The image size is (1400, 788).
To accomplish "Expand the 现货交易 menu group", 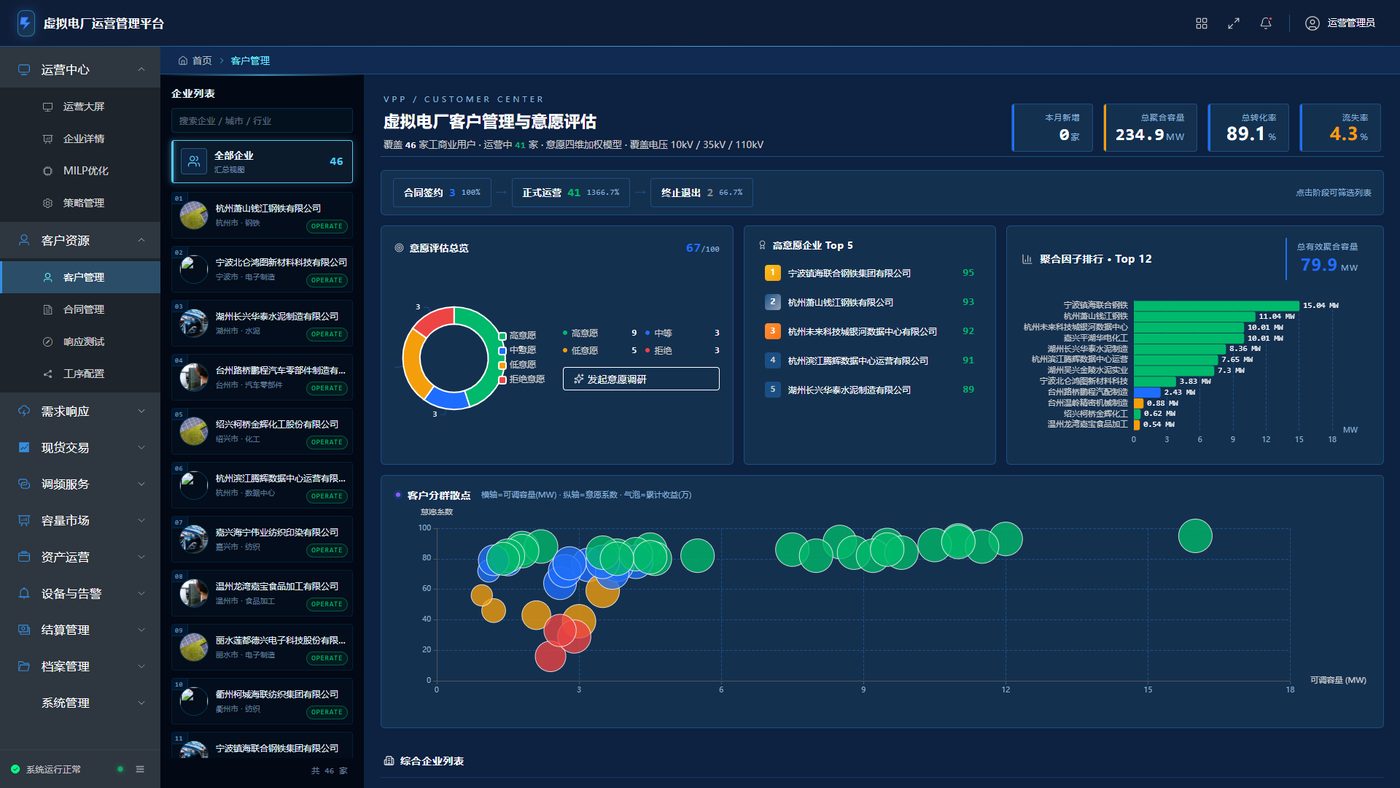I will tap(80, 447).
